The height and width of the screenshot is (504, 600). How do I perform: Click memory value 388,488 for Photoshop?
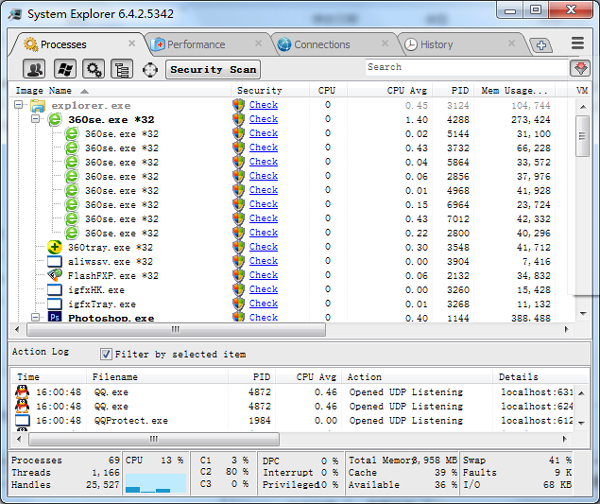click(531, 318)
